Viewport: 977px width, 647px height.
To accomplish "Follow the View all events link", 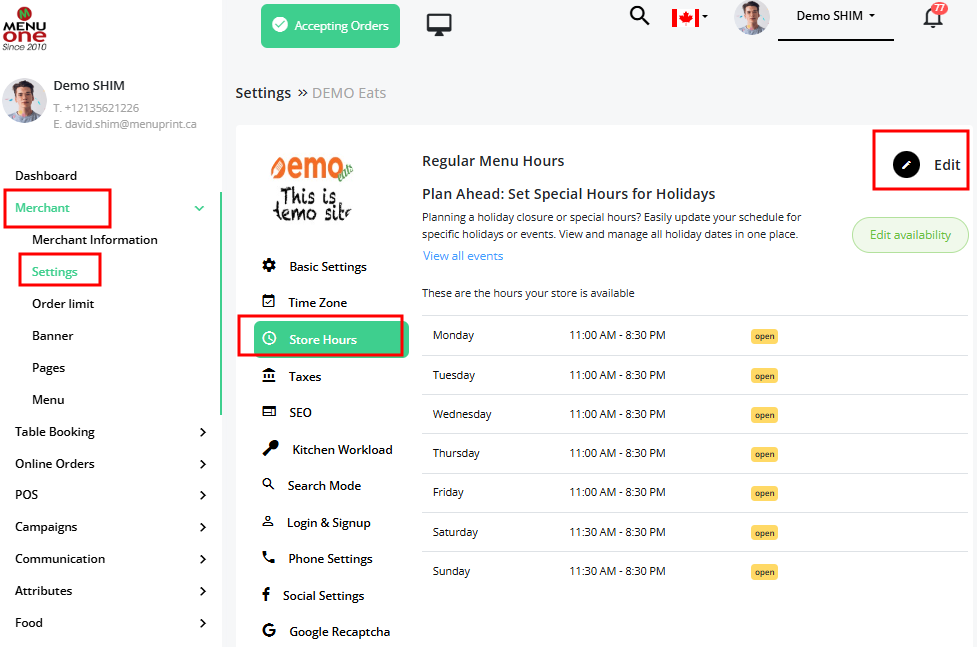I will (x=463, y=256).
